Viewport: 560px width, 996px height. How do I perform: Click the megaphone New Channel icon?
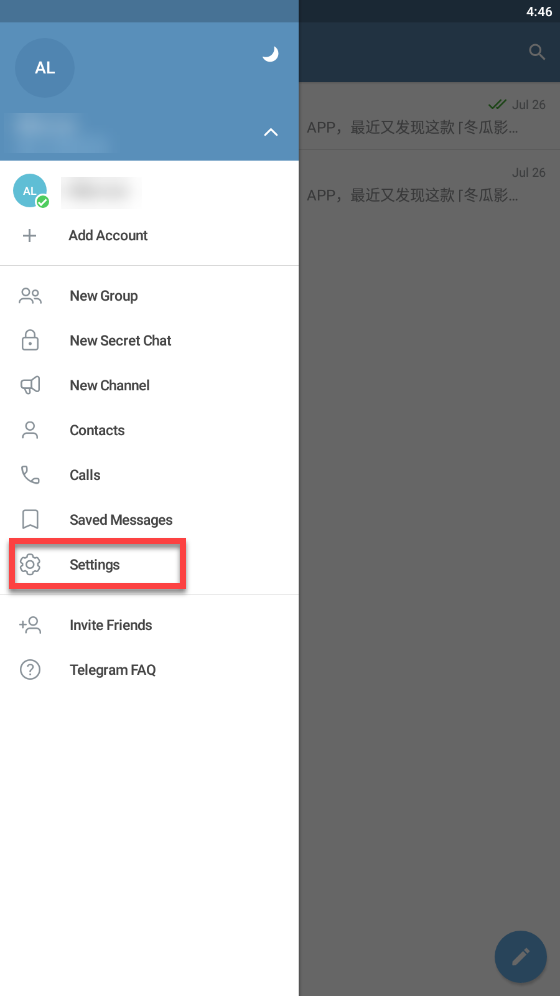(30, 386)
